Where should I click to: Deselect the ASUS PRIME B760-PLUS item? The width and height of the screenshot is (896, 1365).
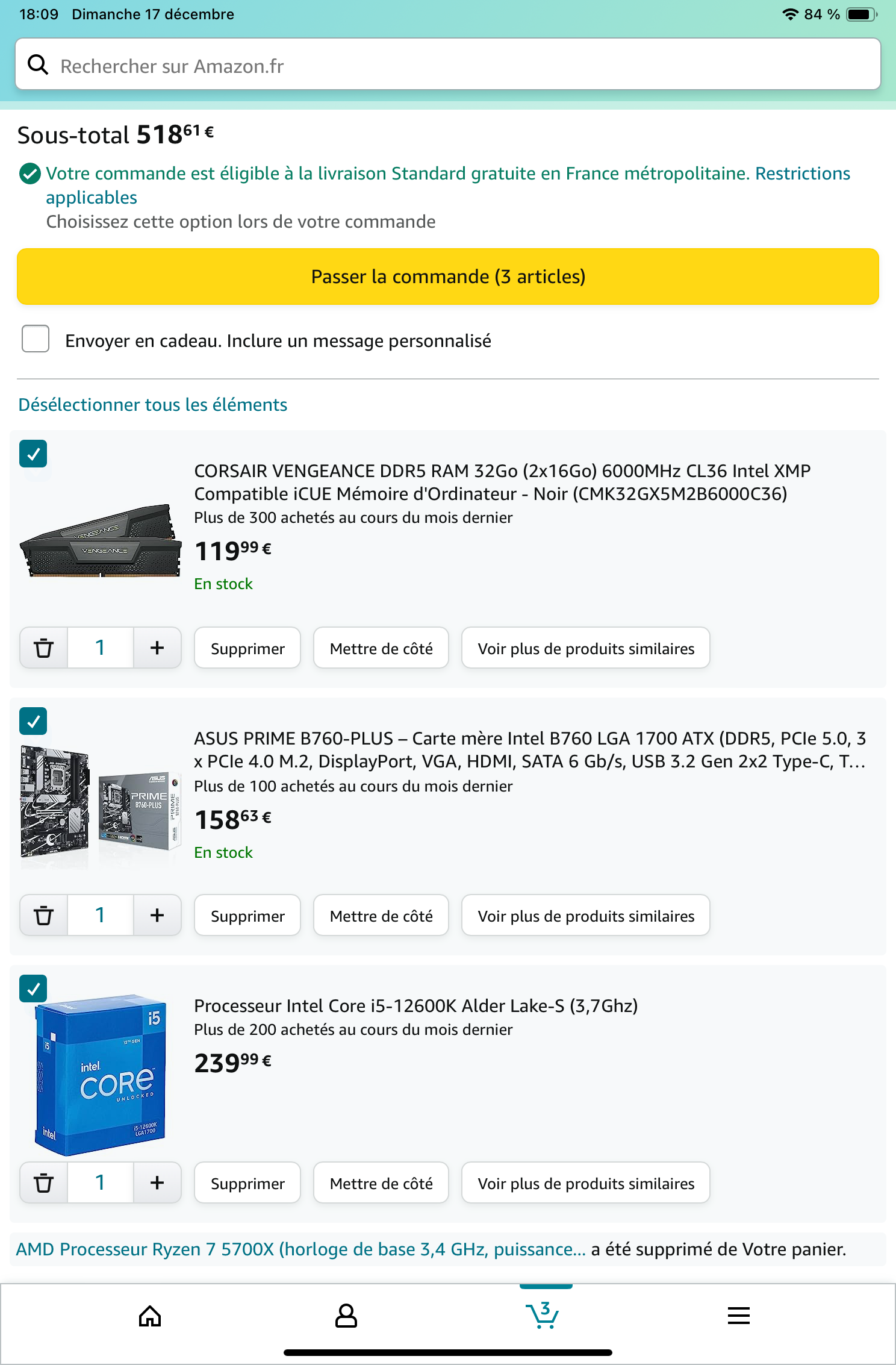34,722
